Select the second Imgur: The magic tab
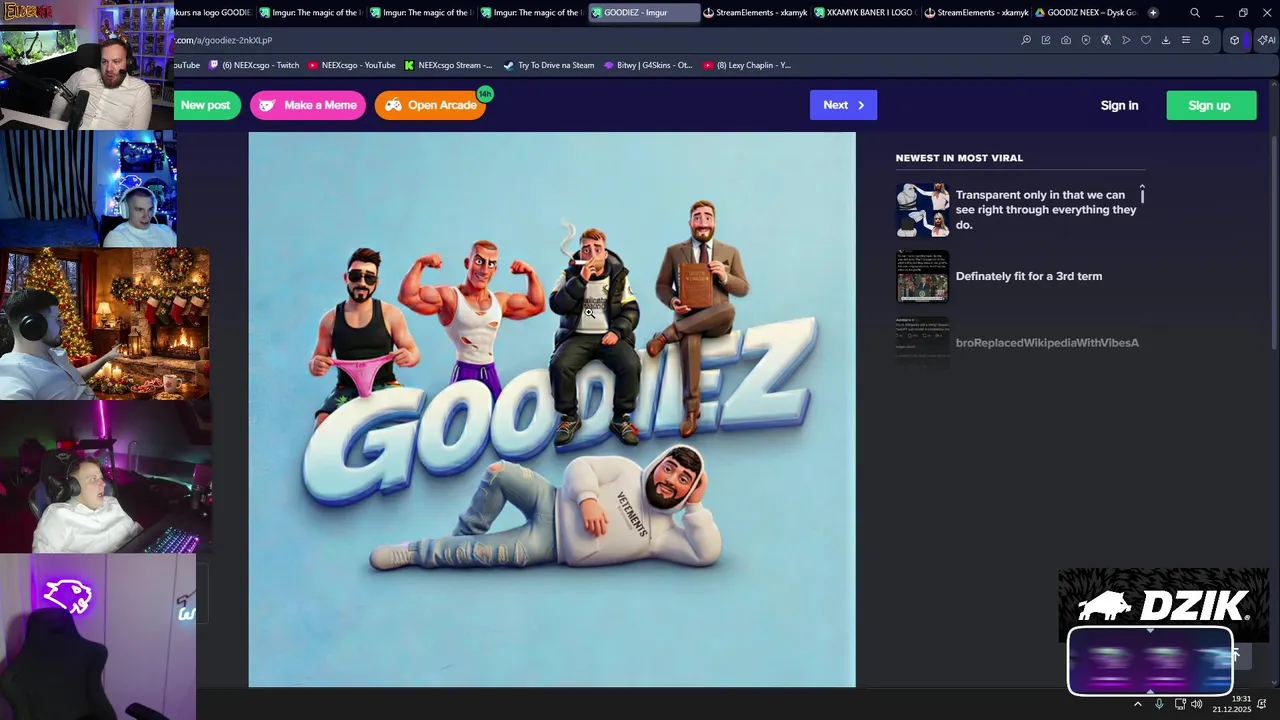1280x720 pixels. [420, 13]
